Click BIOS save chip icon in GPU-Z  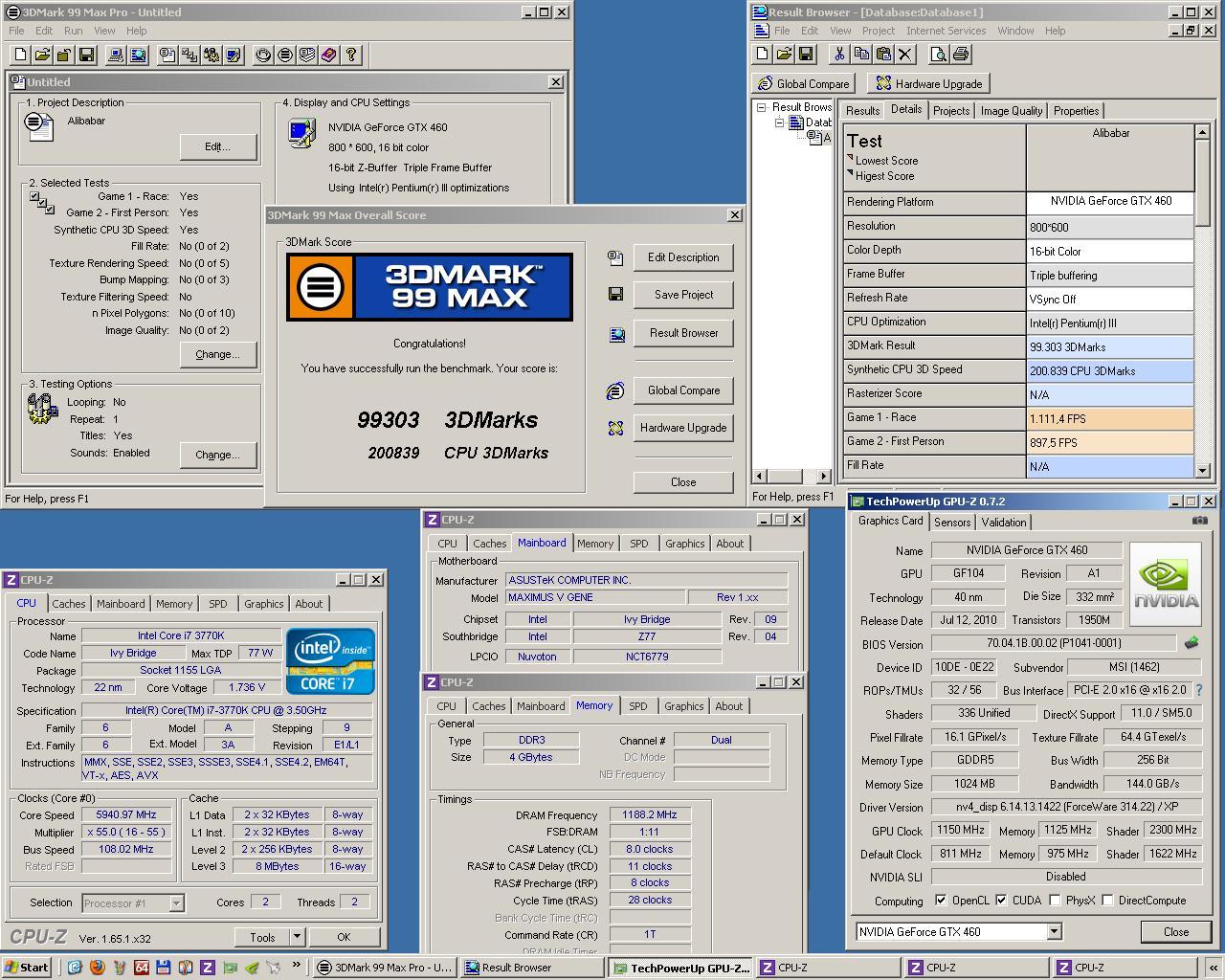point(1192,643)
